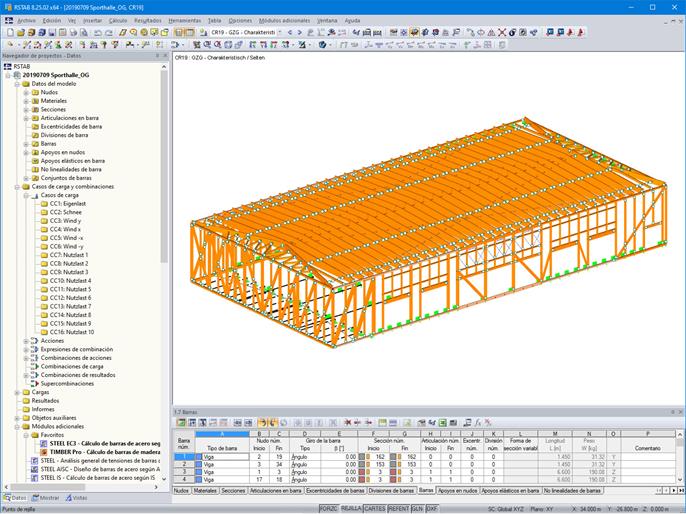
Task: Click the New model icon
Action: coord(10,32)
